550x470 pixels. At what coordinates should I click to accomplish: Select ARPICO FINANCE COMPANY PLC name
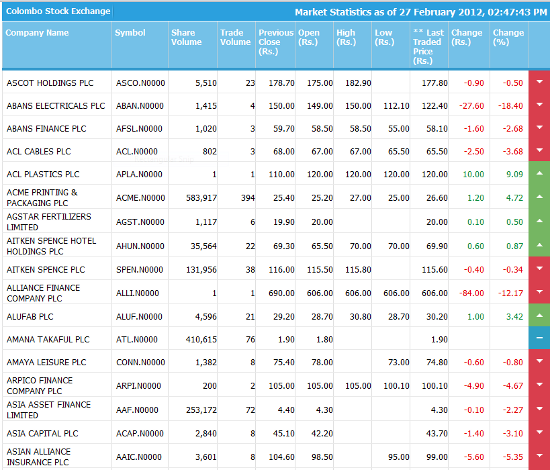[x=39, y=386]
